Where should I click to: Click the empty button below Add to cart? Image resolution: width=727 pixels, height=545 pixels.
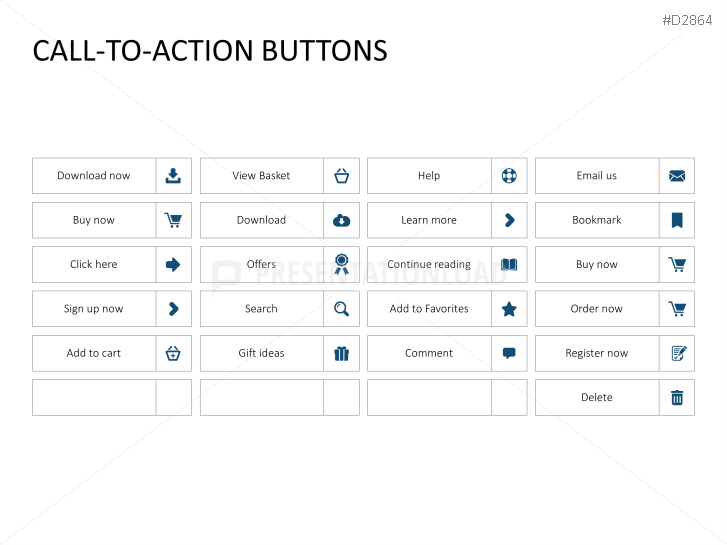pyautogui.click(x=112, y=398)
